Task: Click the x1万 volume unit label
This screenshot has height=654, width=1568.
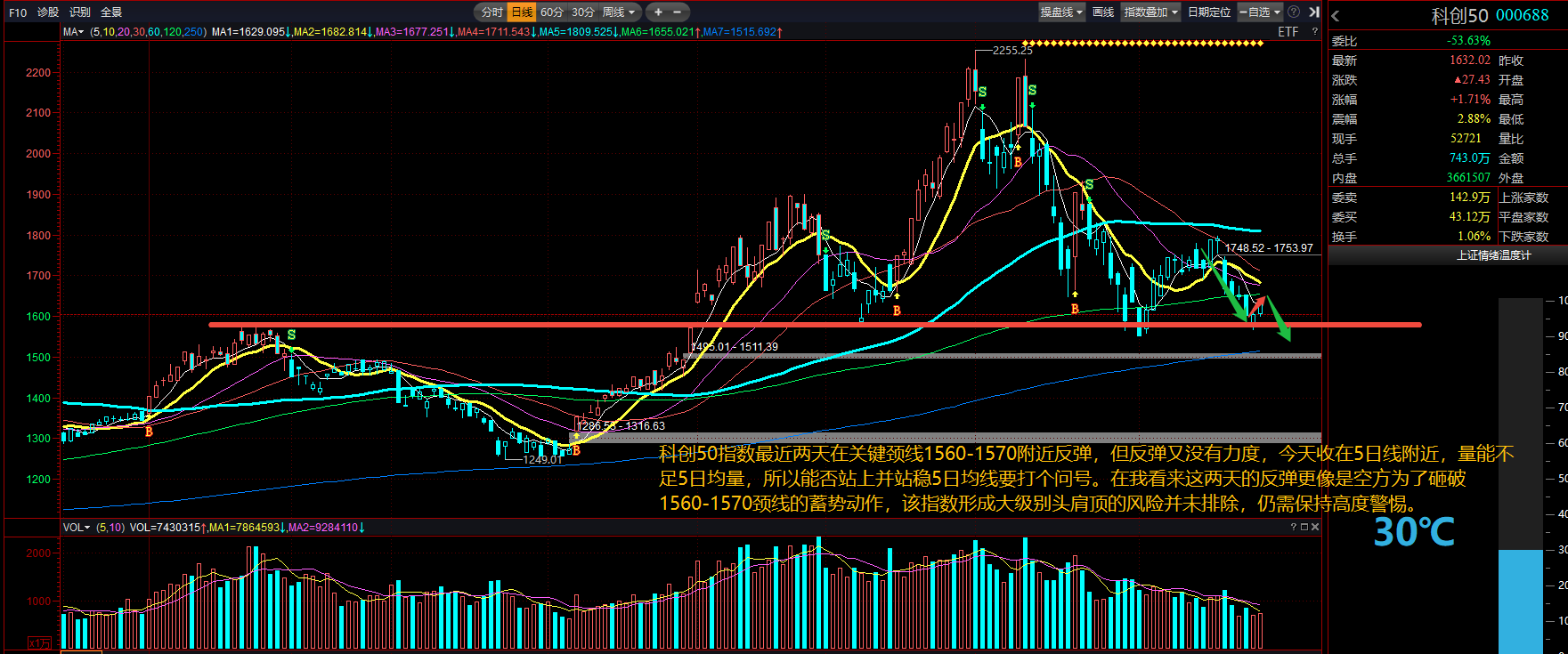Action: (x=39, y=643)
